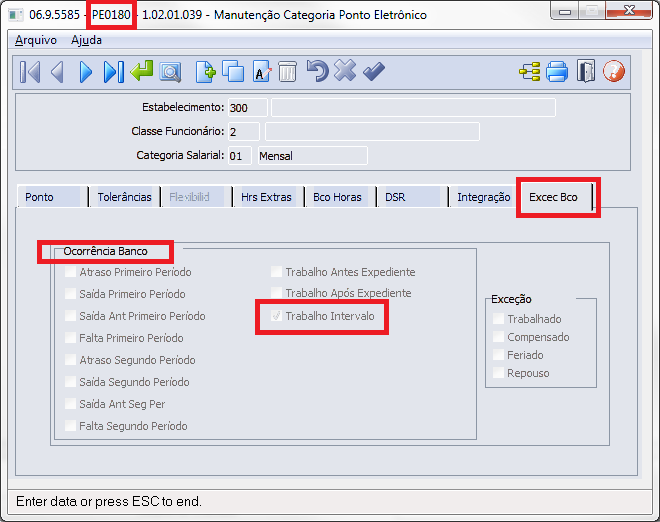Delete record with trash icon
Viewport: 660px width, 522px height.
(x=288, y=71)
